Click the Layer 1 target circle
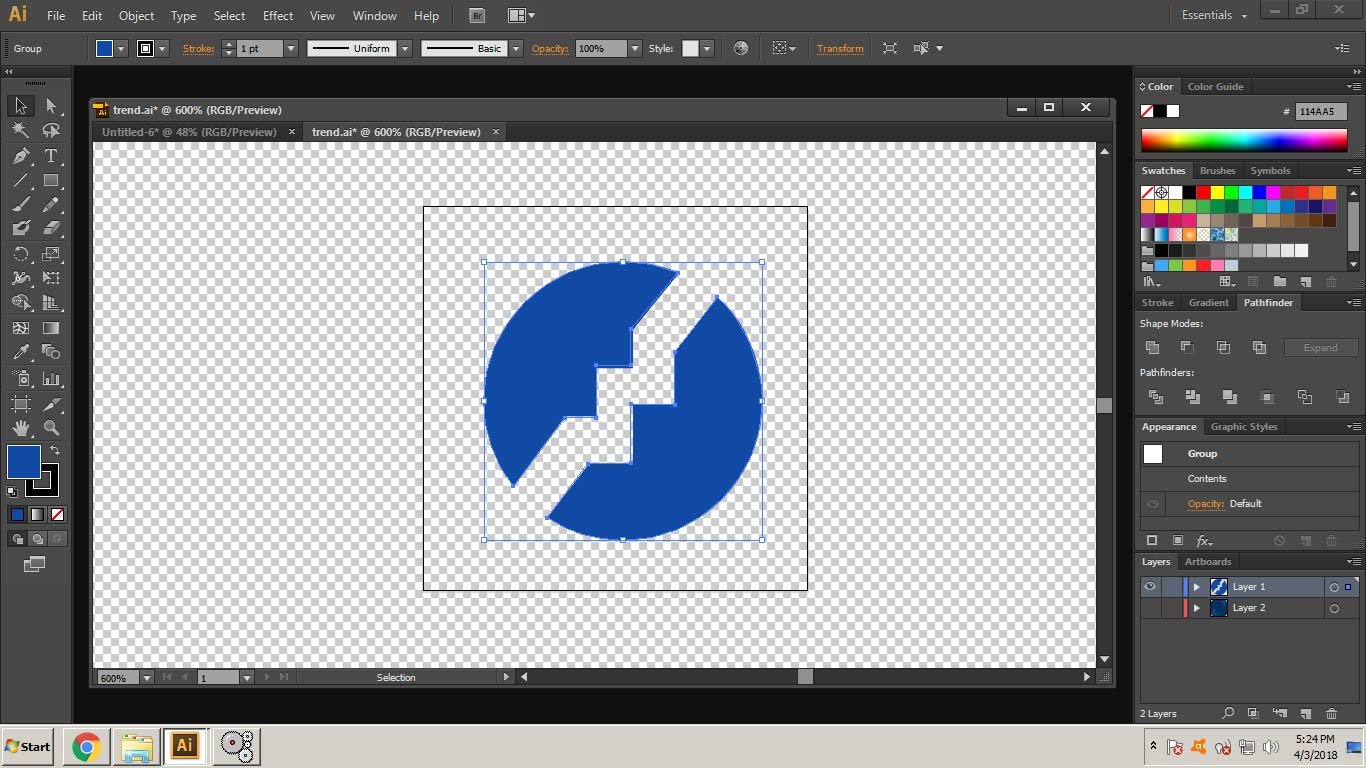The image size is (1366, 768). pyautogui.click(x=1334, y=587)
